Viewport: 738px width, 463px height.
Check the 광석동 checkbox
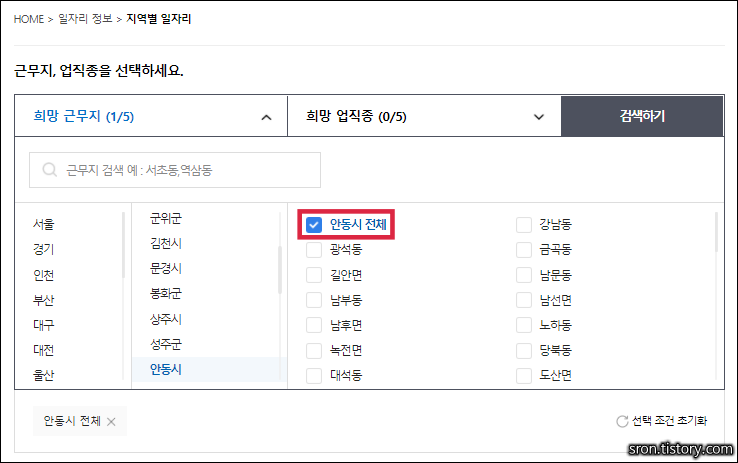314,250
